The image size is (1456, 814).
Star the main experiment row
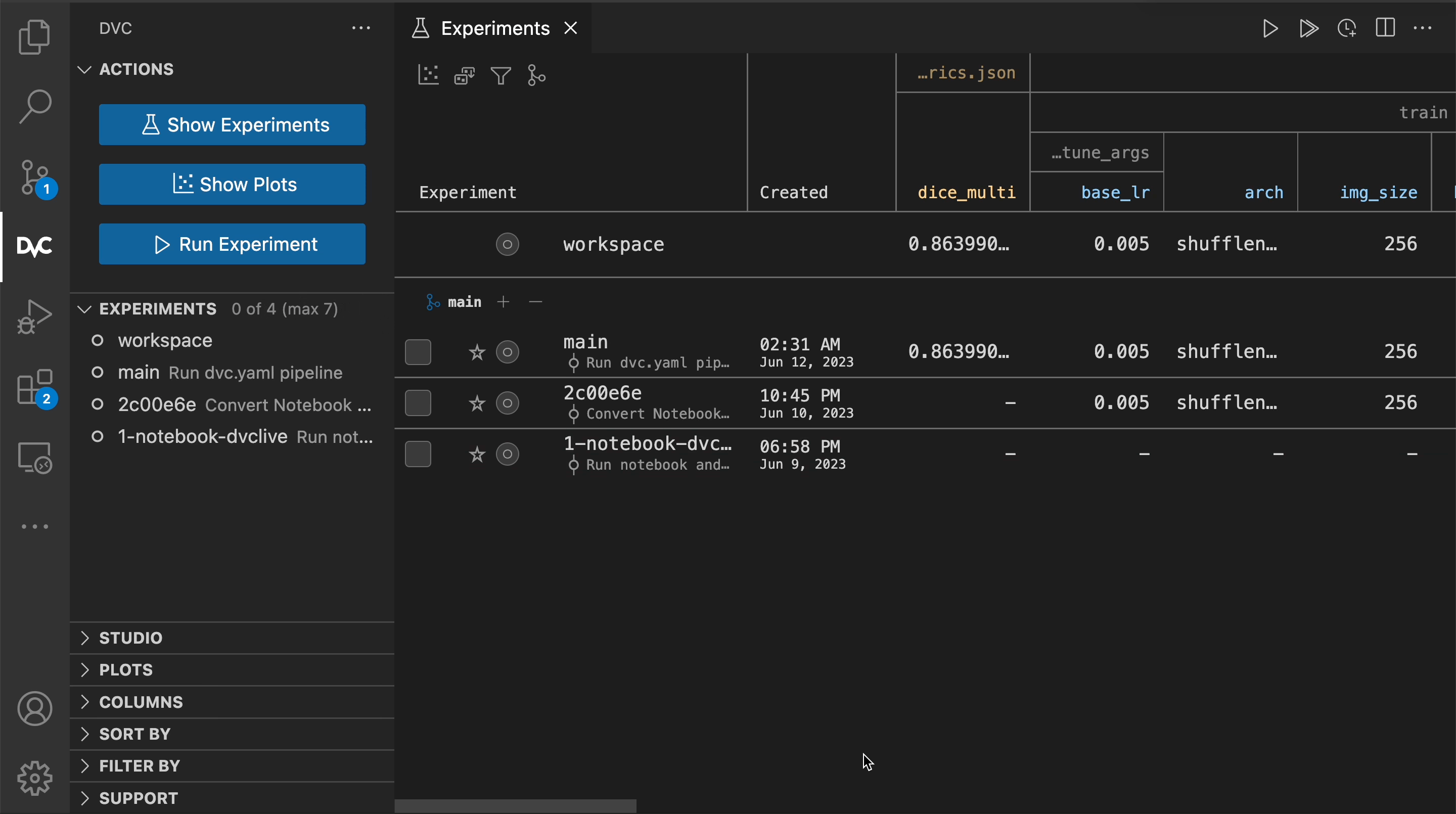coord(476,351)
